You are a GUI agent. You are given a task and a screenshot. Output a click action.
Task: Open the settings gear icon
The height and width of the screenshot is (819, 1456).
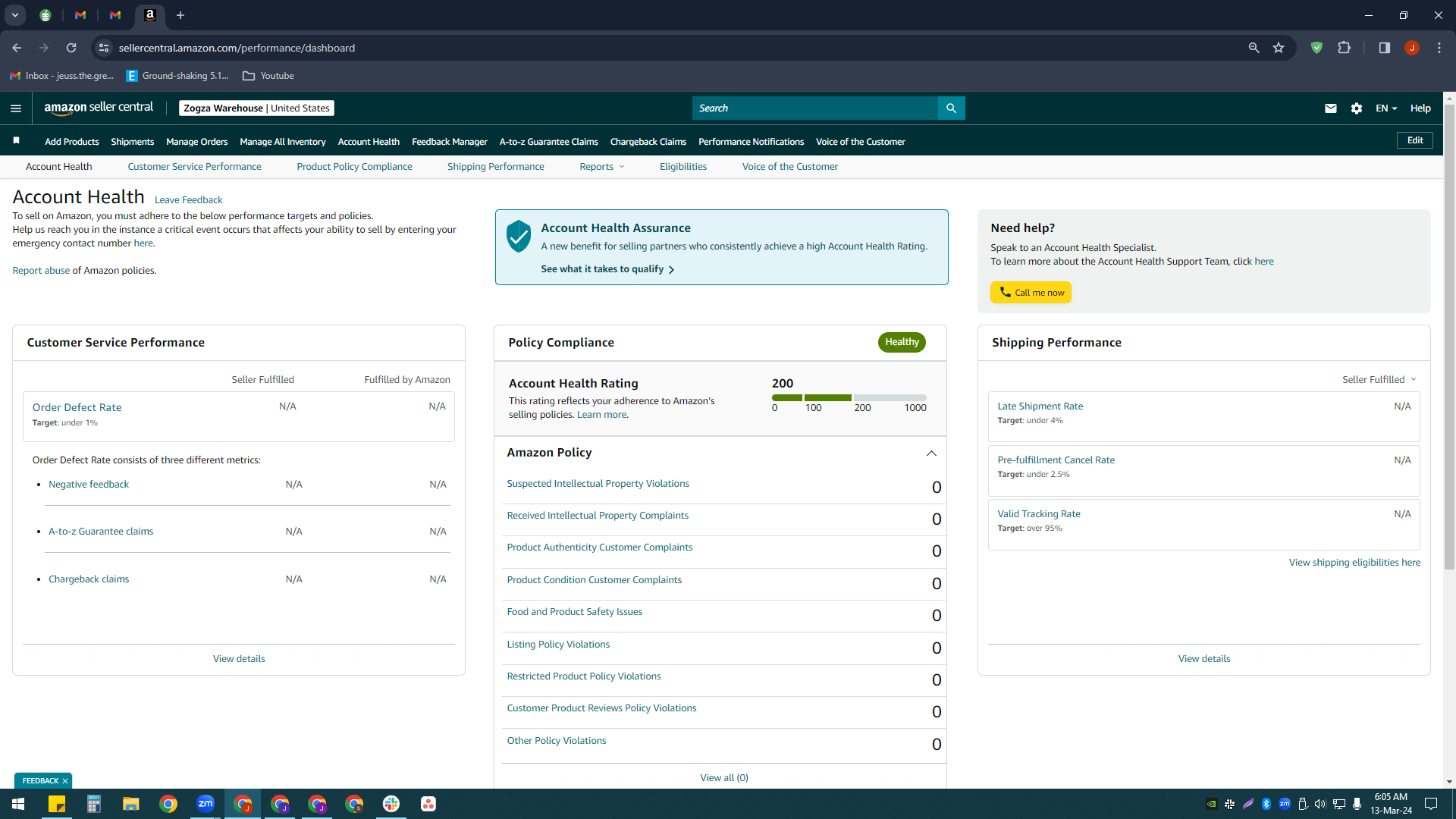click(x=1356, y=108)
